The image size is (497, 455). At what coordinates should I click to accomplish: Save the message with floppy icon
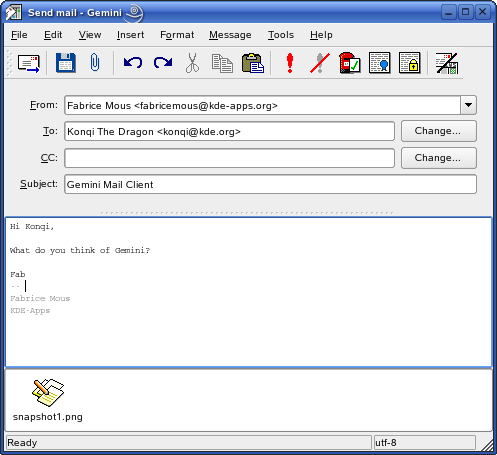pos(66,63)
